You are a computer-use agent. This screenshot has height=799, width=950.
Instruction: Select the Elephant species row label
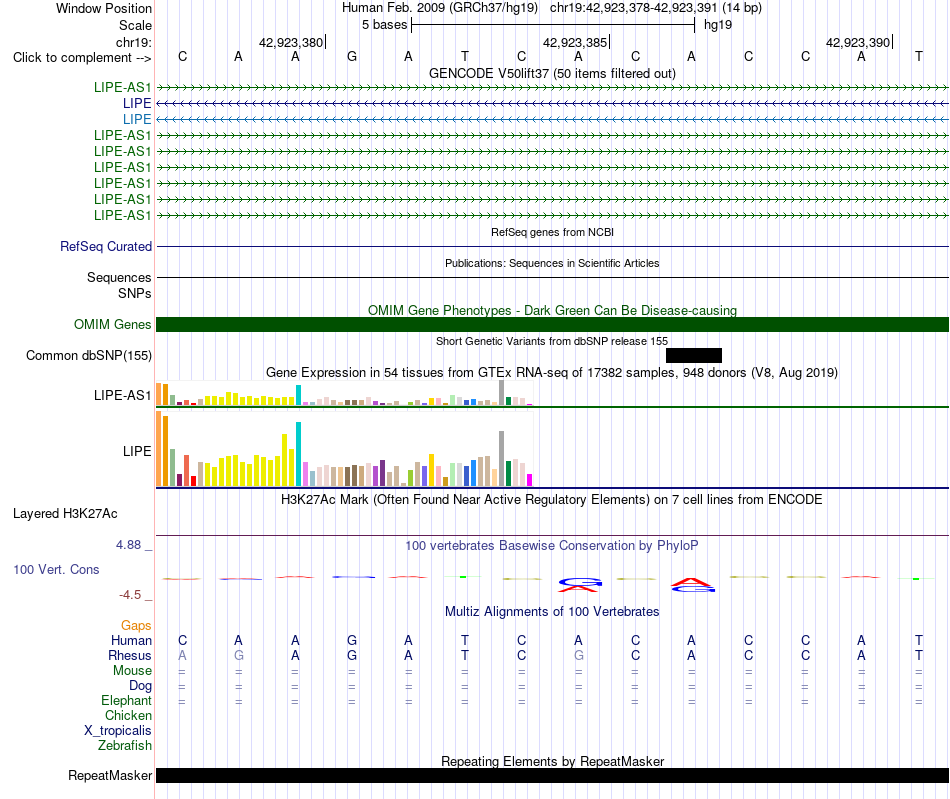127,700
